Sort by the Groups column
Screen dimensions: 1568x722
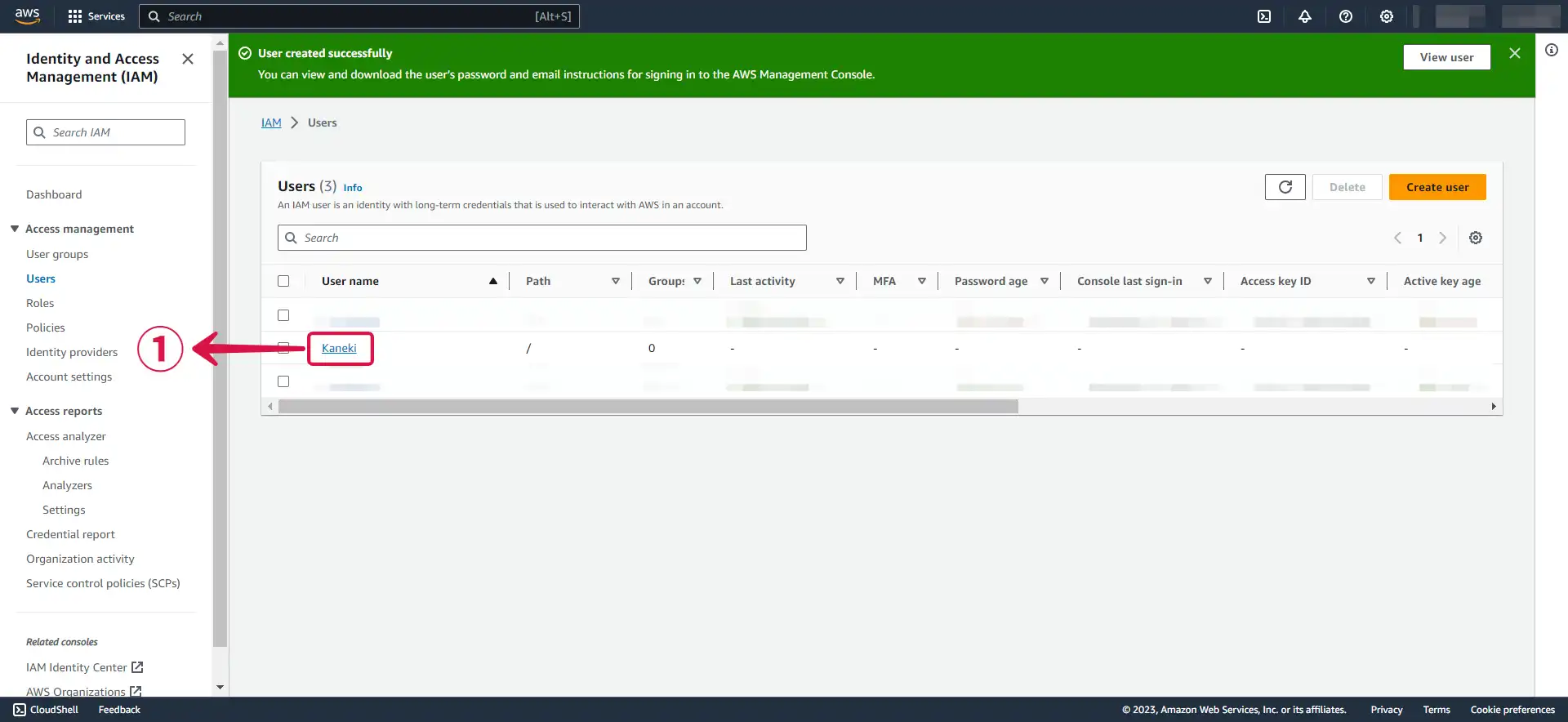pos(697,281)
